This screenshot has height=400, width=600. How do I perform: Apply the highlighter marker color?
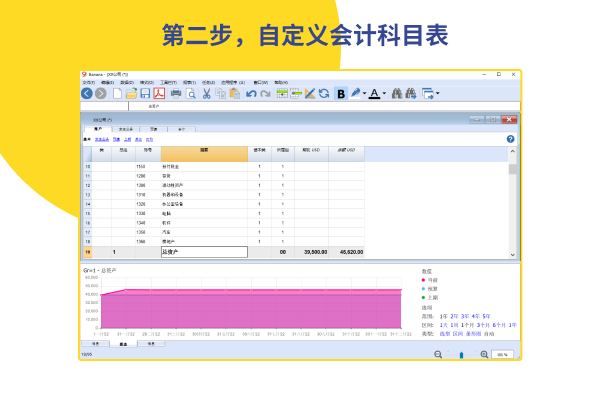coord(355,93)
